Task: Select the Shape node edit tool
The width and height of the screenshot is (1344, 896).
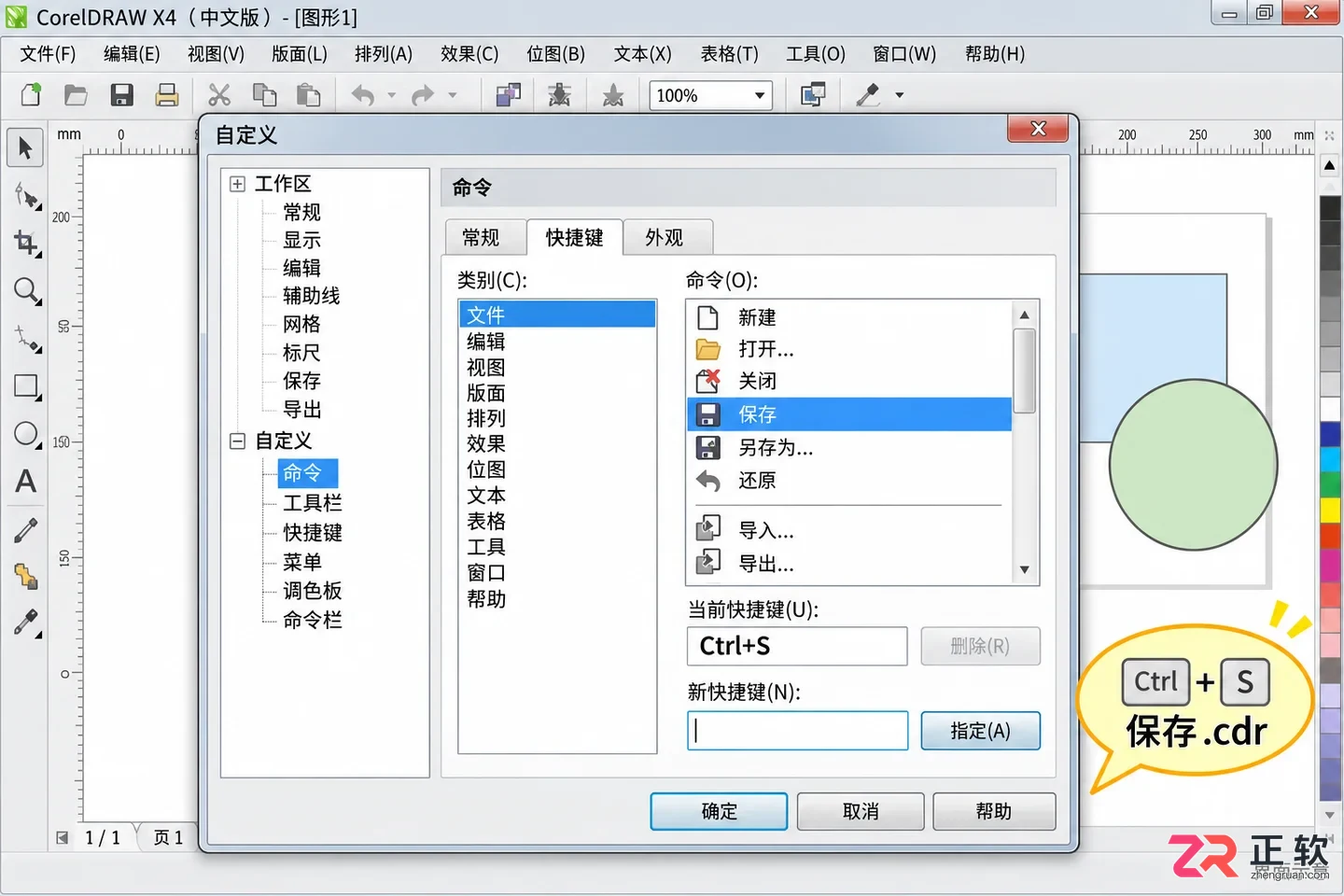Action: [x=26, y=196]
